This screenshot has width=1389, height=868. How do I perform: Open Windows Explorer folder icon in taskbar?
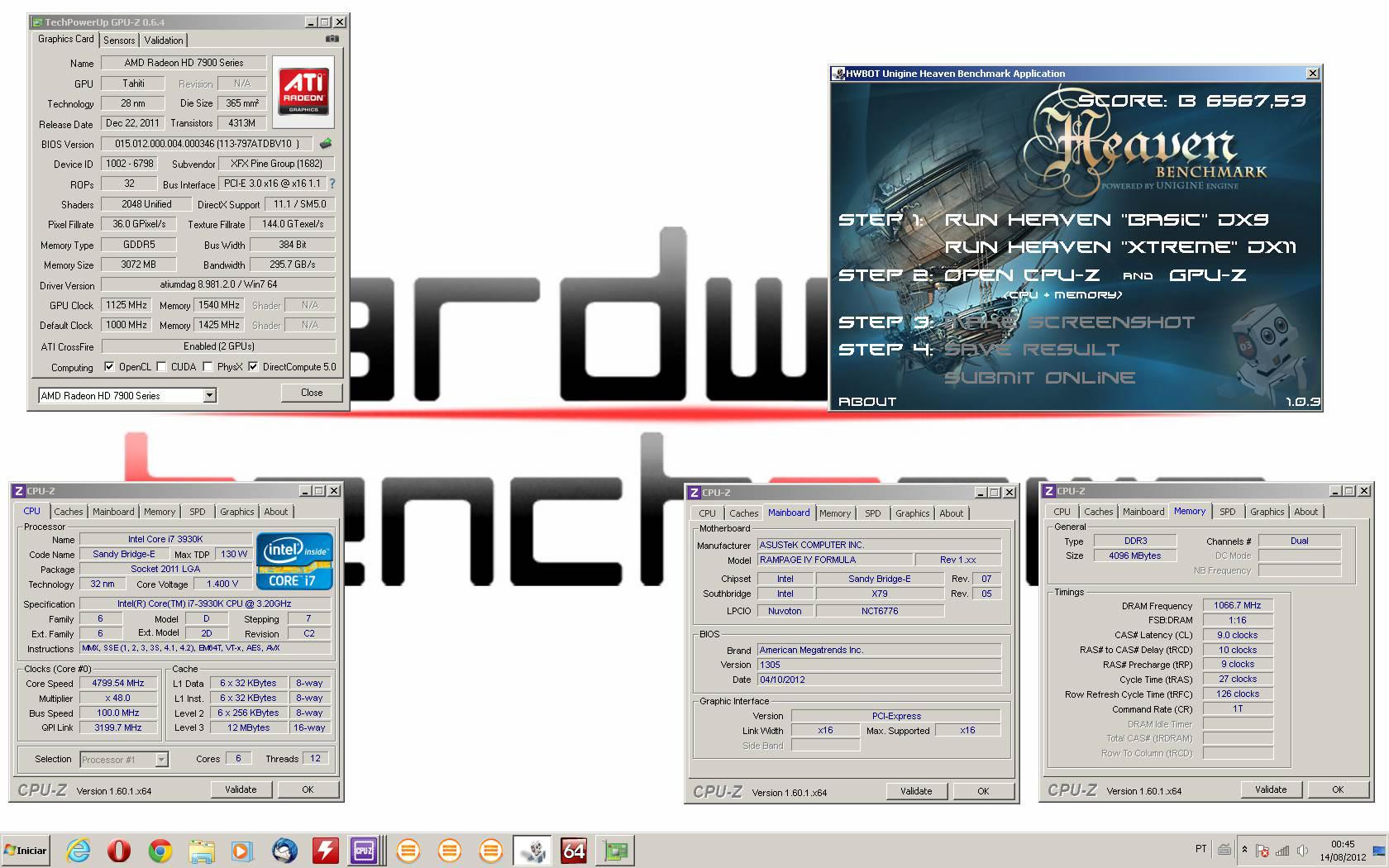(201, 850)
